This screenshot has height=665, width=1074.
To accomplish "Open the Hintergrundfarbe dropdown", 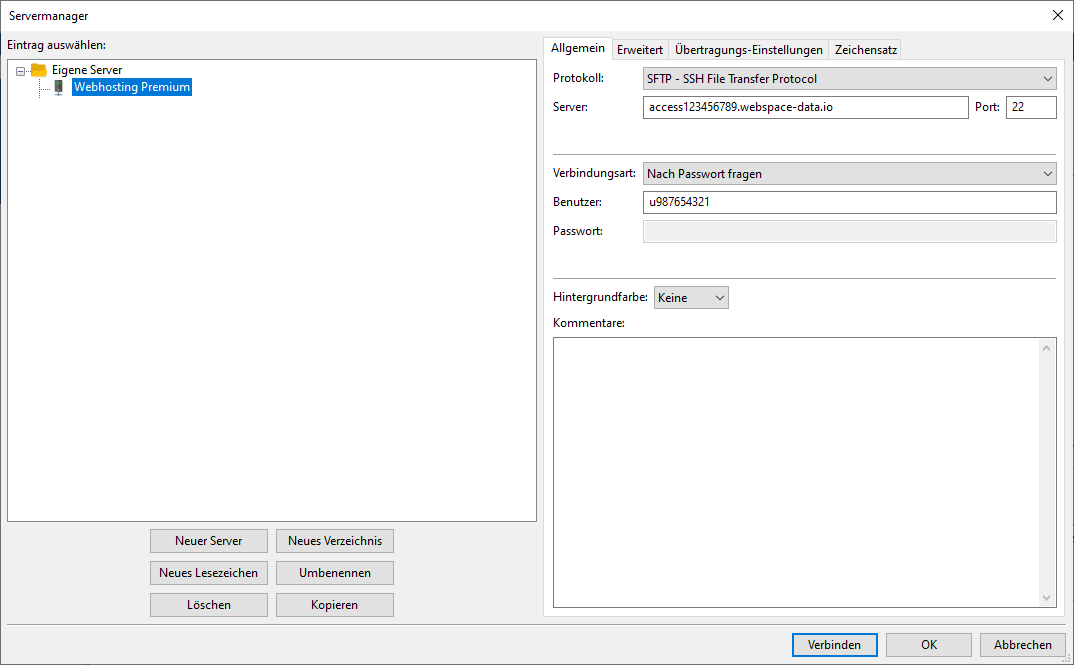I will click(691, 298).
